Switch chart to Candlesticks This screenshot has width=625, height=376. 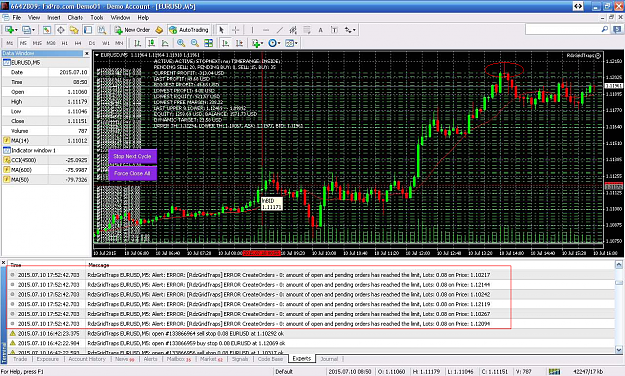point(151,43)
